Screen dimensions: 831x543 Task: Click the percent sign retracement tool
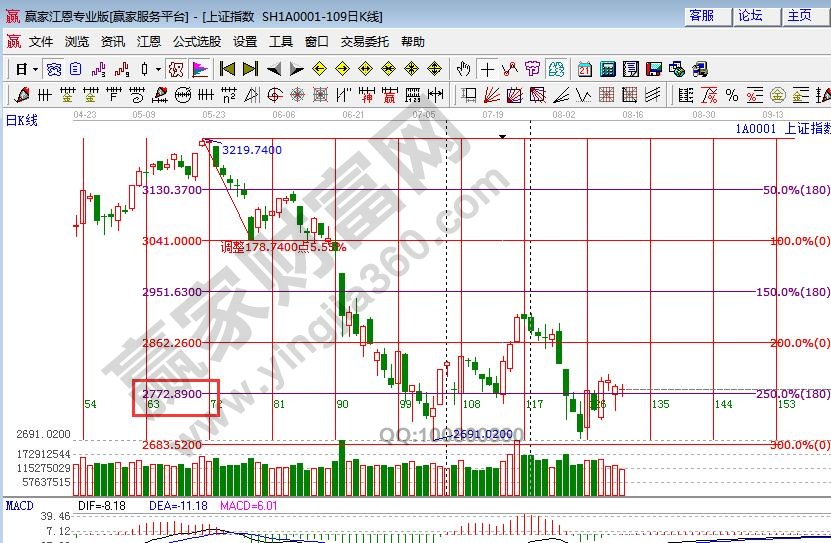coord(732,95)
